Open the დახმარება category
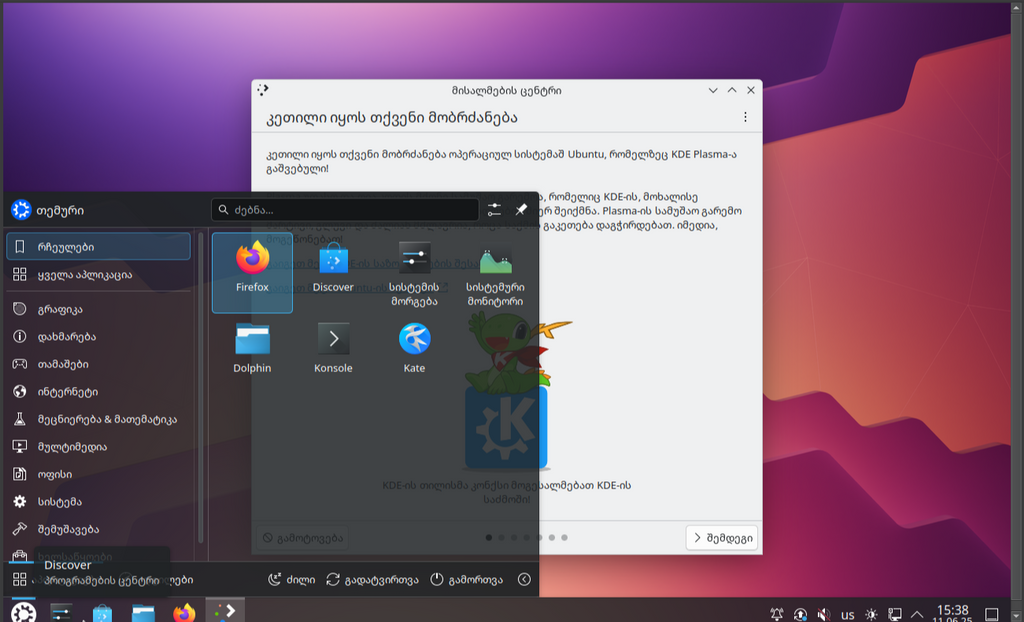Viewport: 1024px width, 622px height. pyautogui.click(x=99, y=336)
